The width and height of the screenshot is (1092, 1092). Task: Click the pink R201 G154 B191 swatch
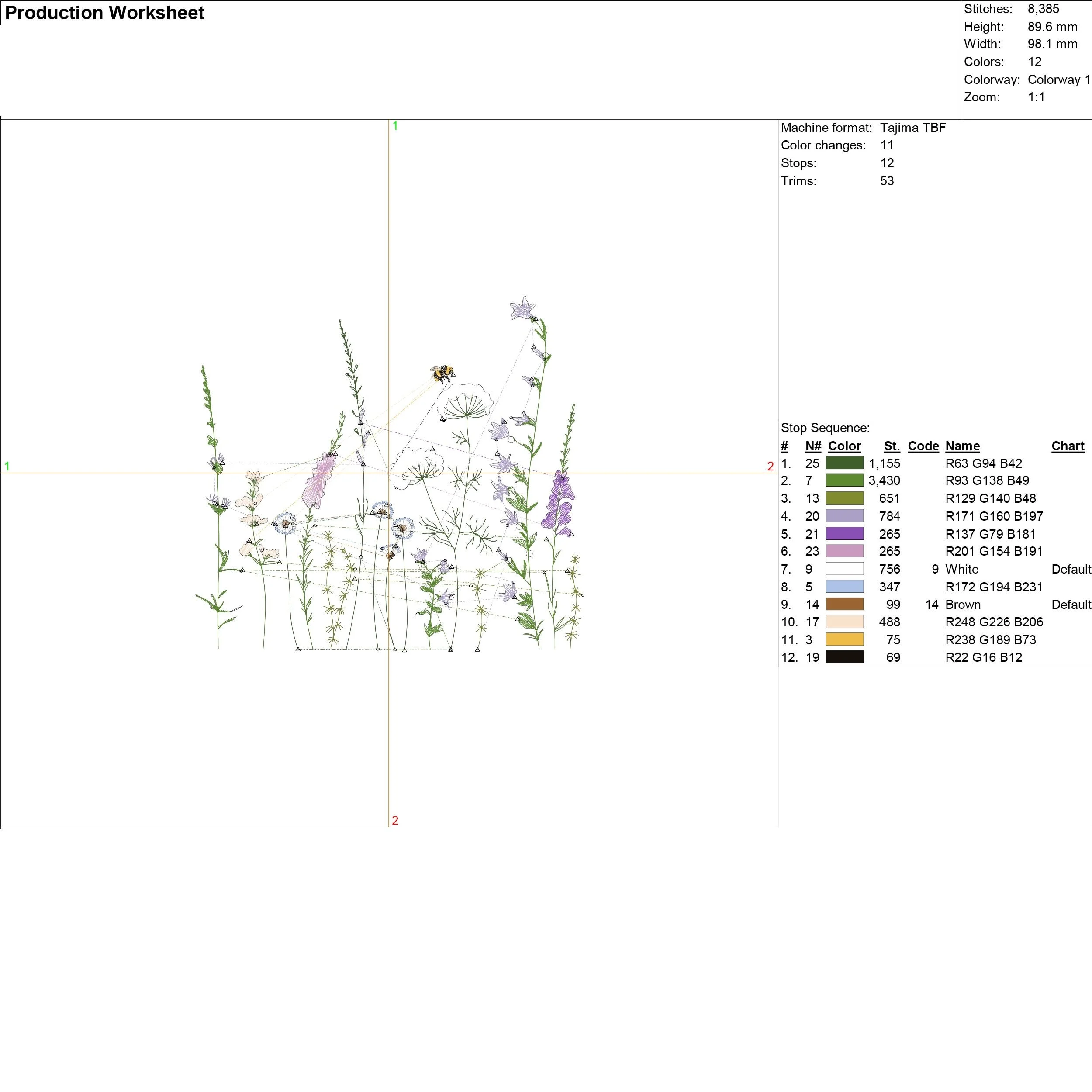coord(844,551)
